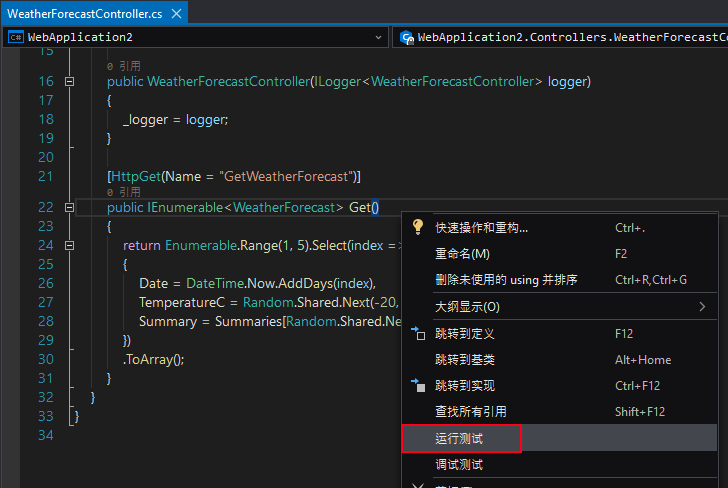The image size is (728, 488).
Task: Collapse the constructor at line 16
Action: coord(69,82)
